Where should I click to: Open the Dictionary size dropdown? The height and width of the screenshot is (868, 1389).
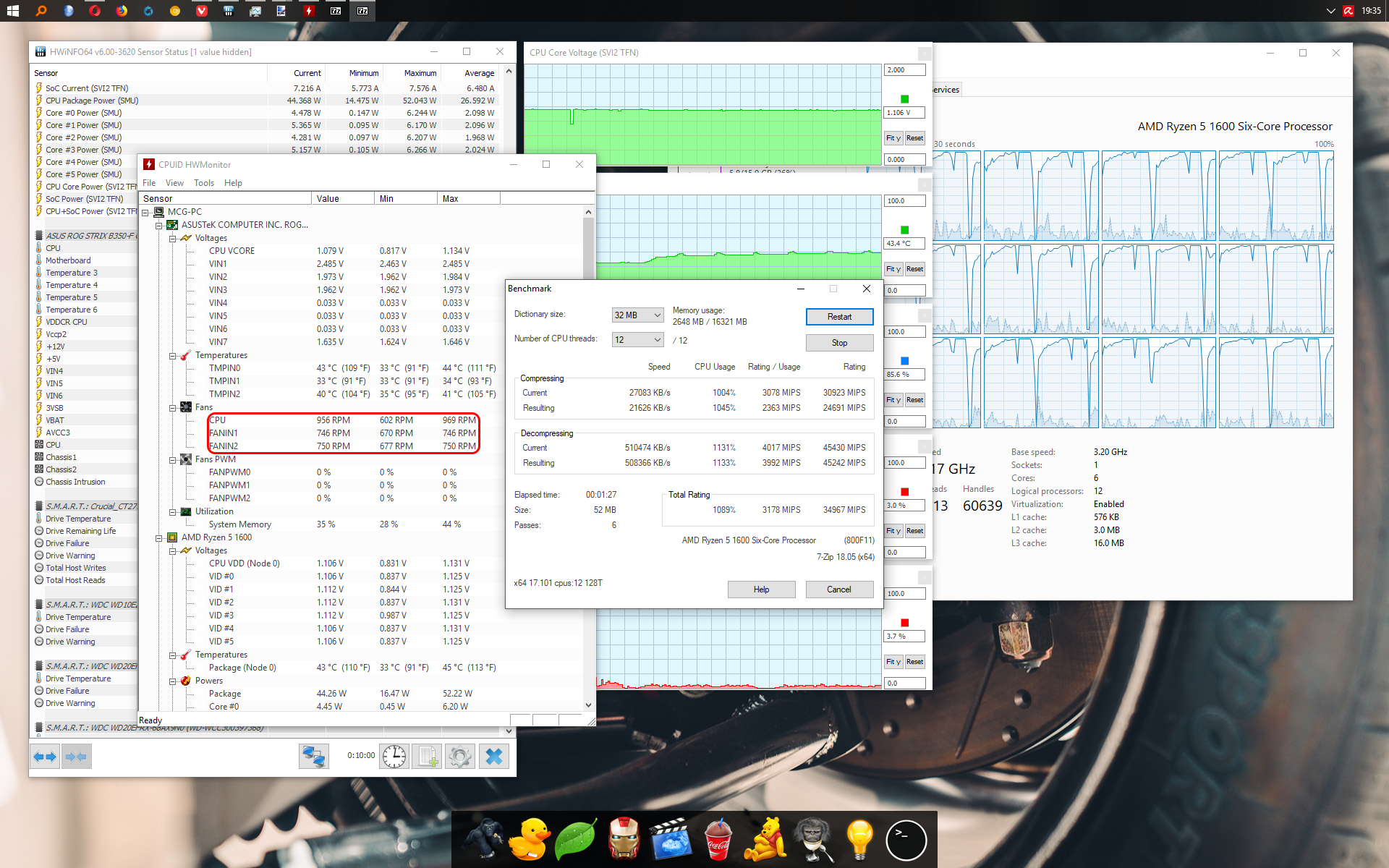637,315
